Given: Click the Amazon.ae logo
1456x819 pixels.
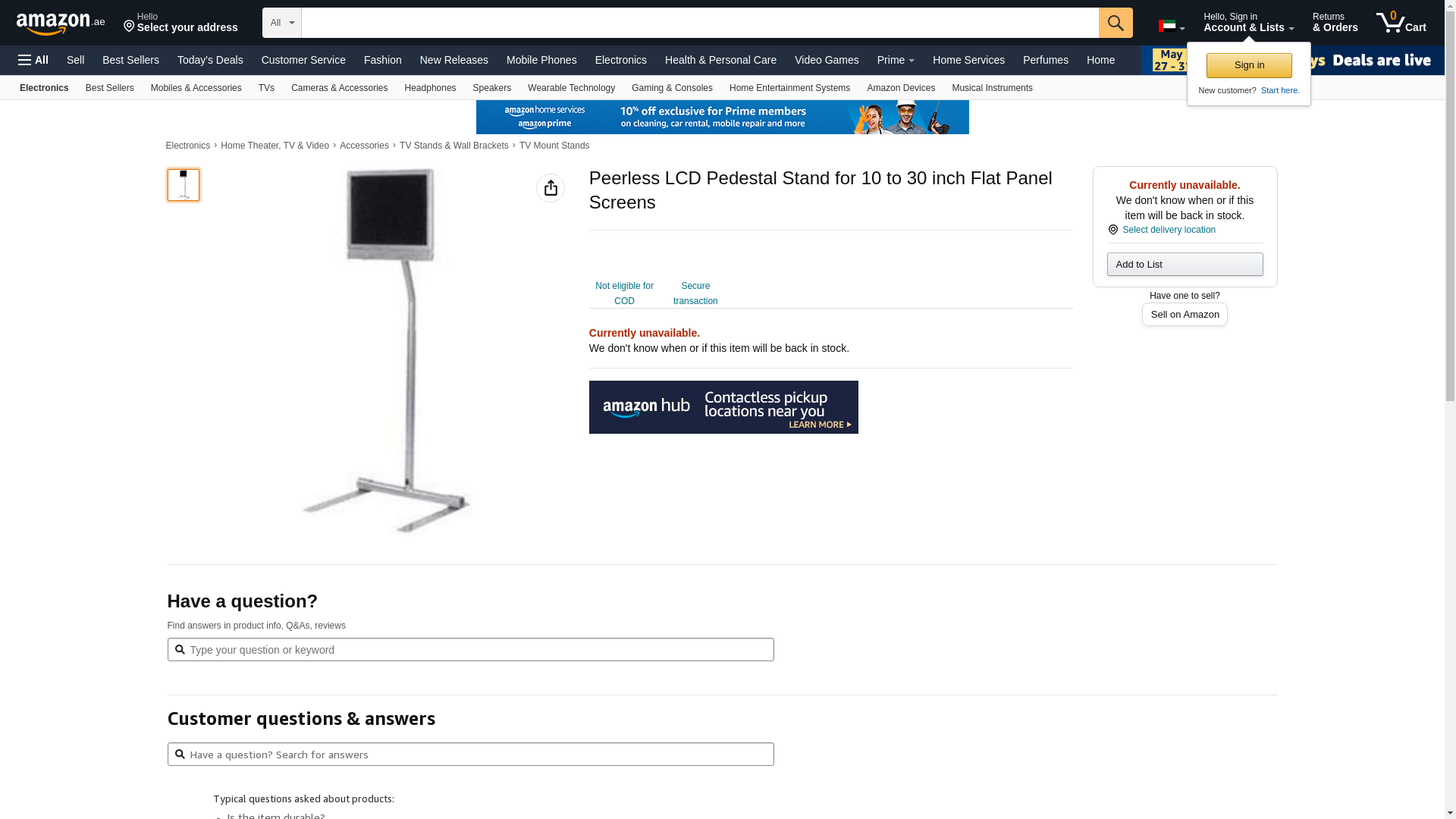Looking at the screenshot, I should pos(61,24).
